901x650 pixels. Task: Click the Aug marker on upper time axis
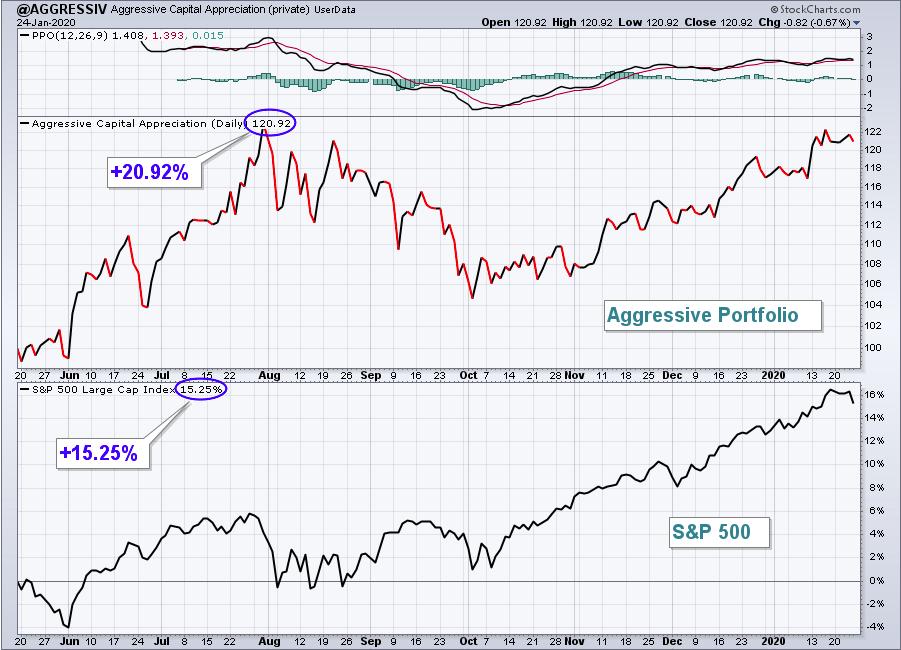click(269, 375)
